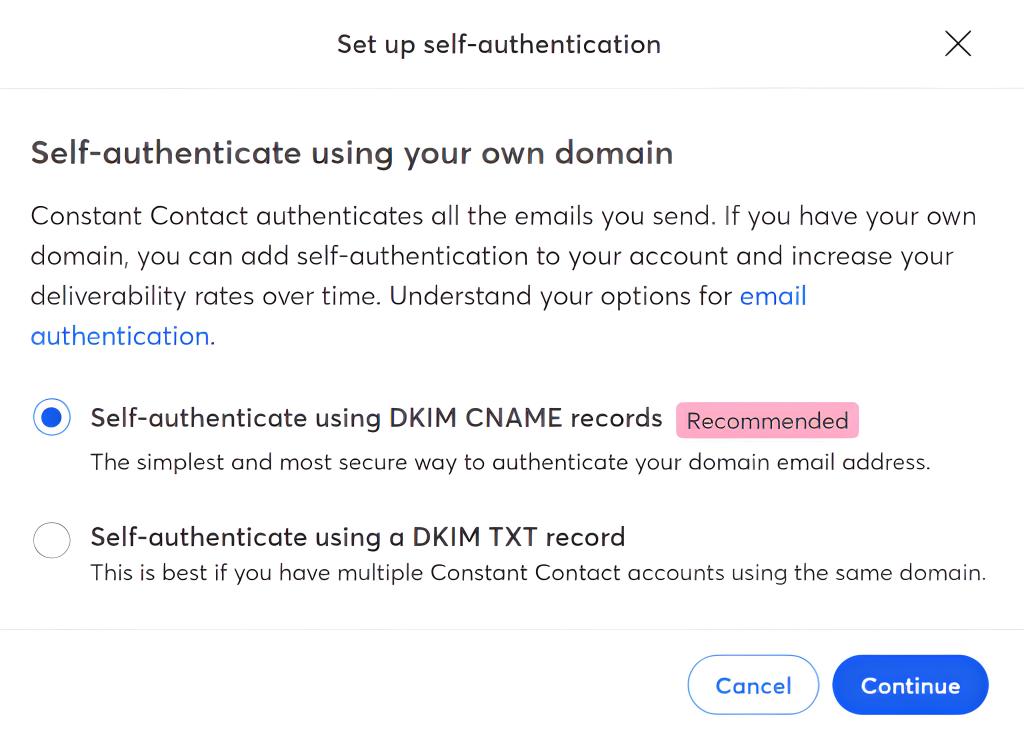Screen dimensions: 1024x732
Task: Click the "Self-authenticate using your own domain" heading
Action: click(x=351, y=153)
